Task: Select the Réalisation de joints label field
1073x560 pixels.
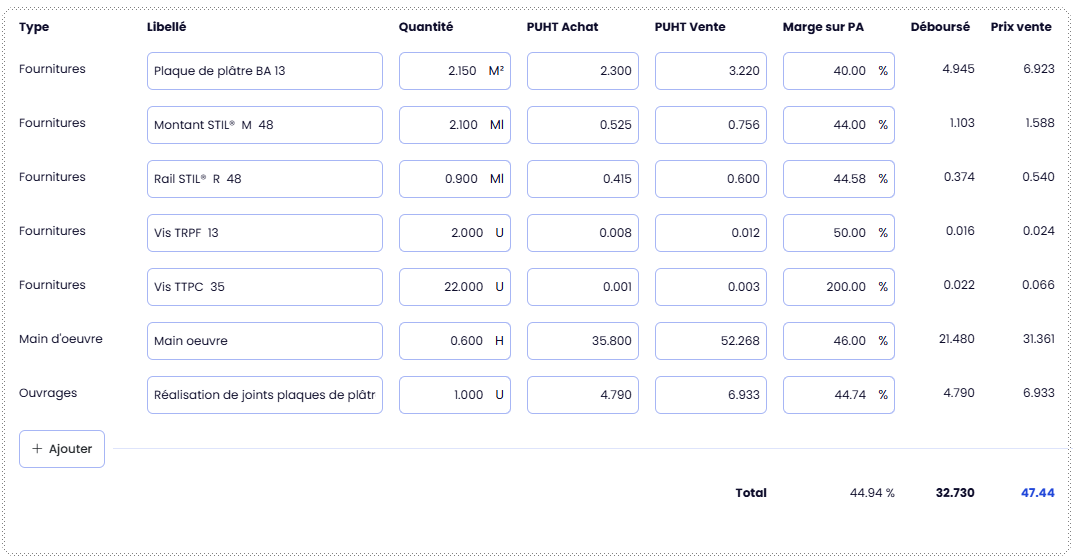Action: click(x=264, y=395)
